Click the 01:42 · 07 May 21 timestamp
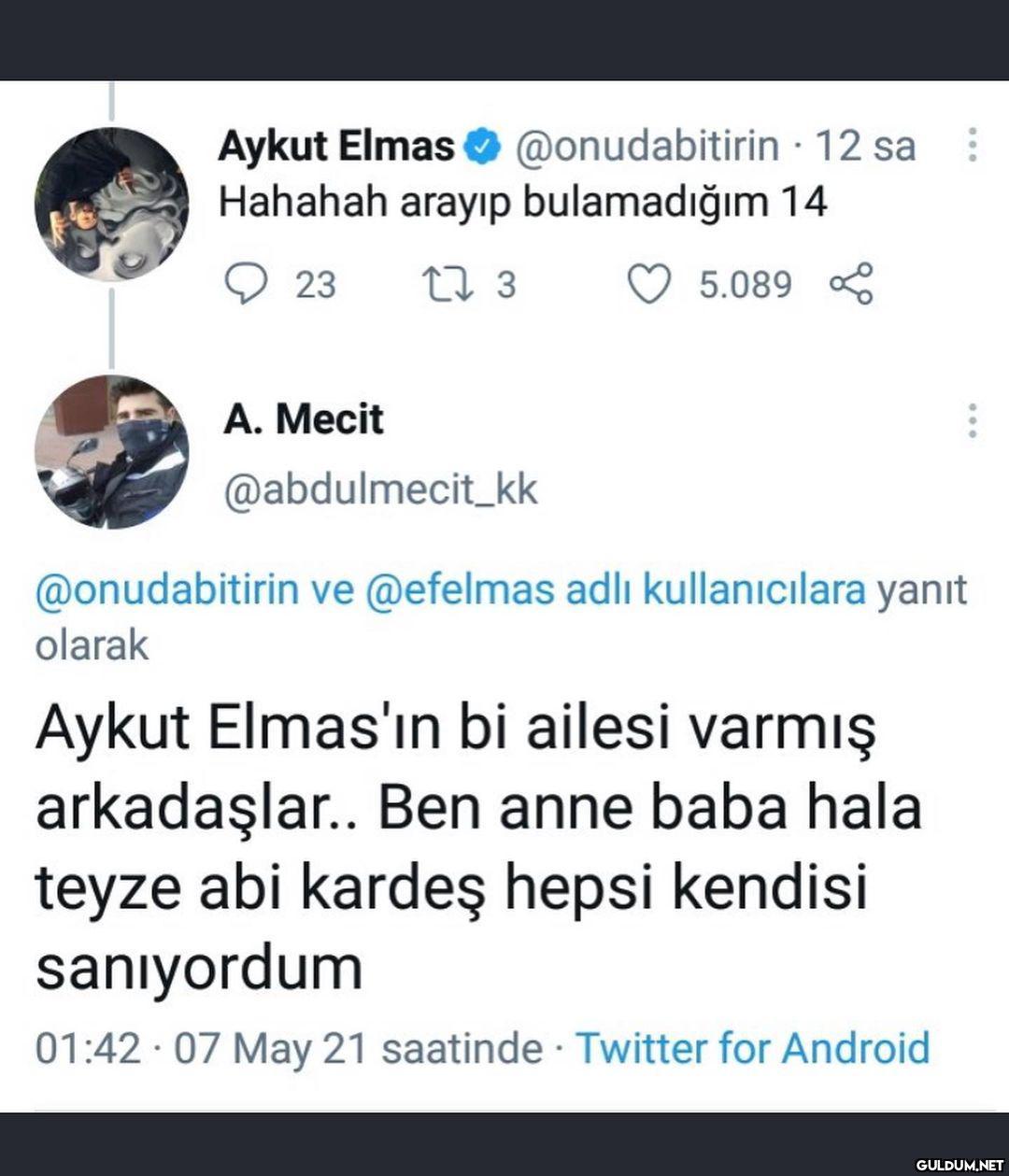The width and height of the screenshot is (1009, 1176). pyautogui.click(x=200, y=1048)
